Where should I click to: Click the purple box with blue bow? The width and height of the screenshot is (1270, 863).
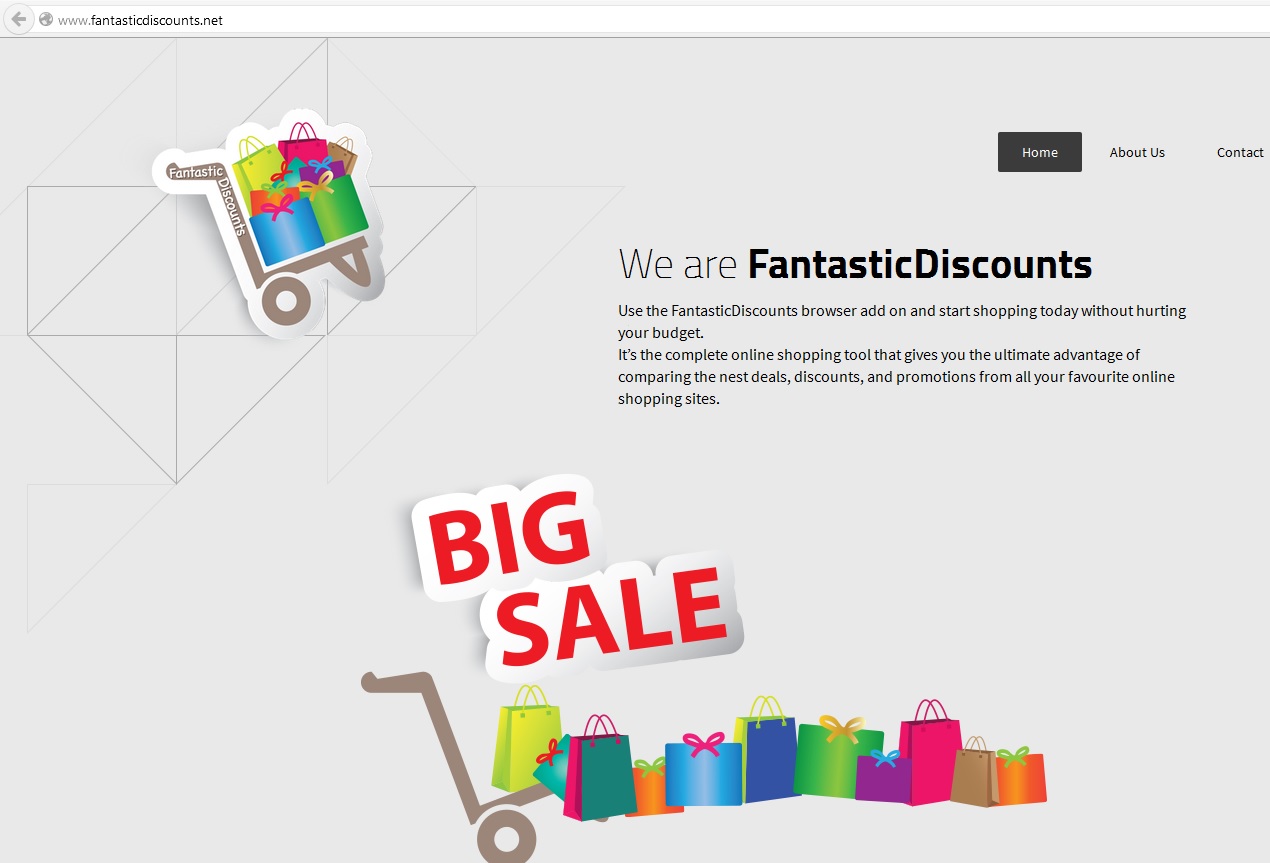point(883,776)
